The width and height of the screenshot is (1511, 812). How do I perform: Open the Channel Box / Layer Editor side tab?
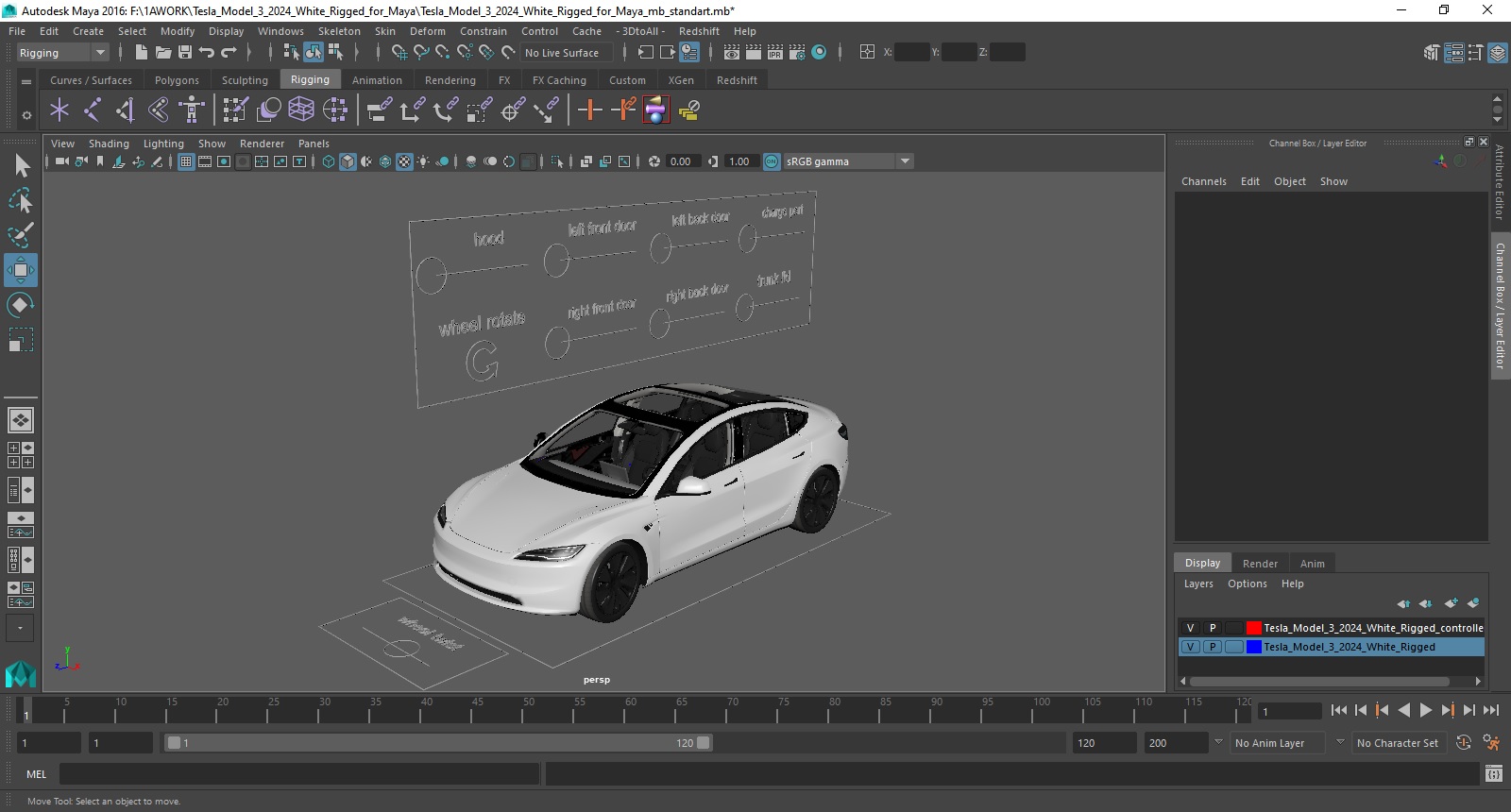coord(1500,305)
